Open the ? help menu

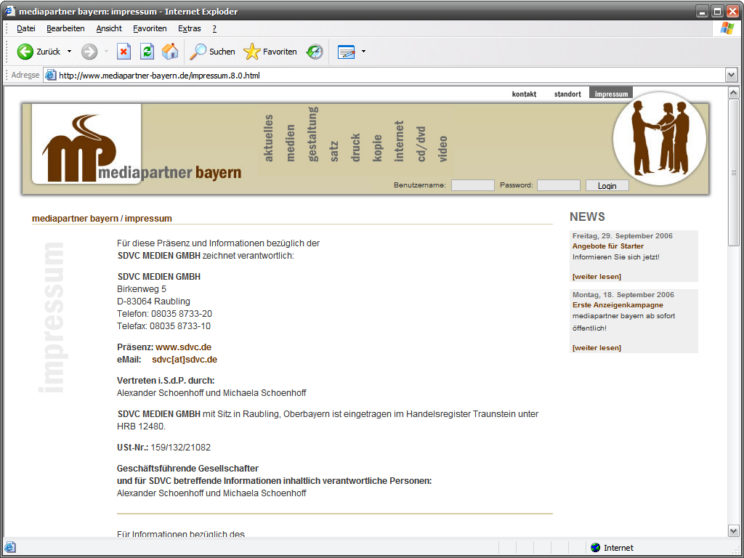214,28
